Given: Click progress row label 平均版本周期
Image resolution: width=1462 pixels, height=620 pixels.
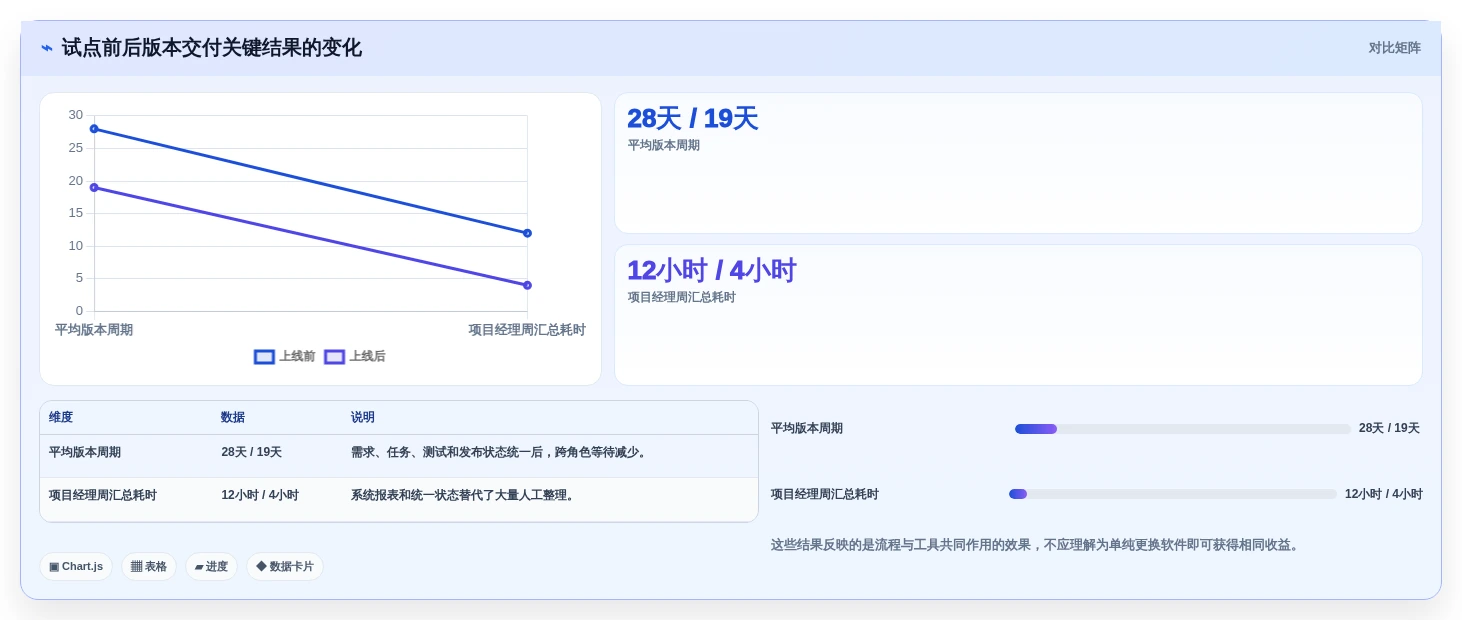Looking at the screenshot, I should click(807, 429).
